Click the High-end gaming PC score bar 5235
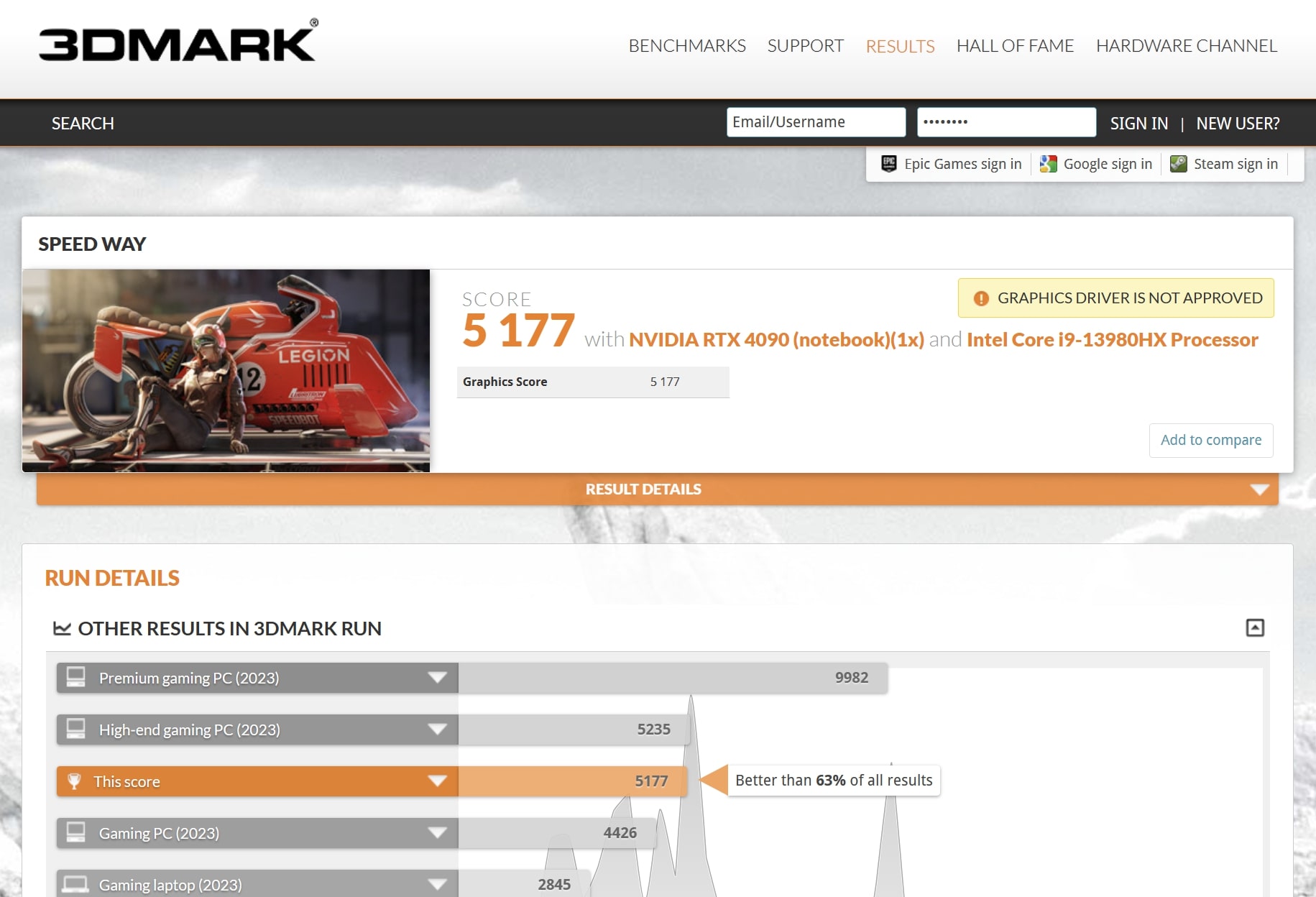 (574, 730)
